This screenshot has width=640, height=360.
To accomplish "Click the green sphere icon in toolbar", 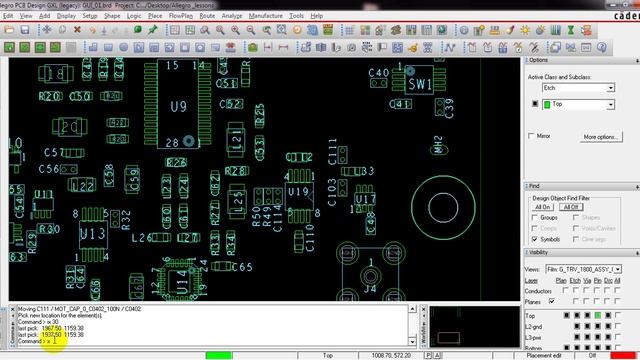I will point(138,30).
